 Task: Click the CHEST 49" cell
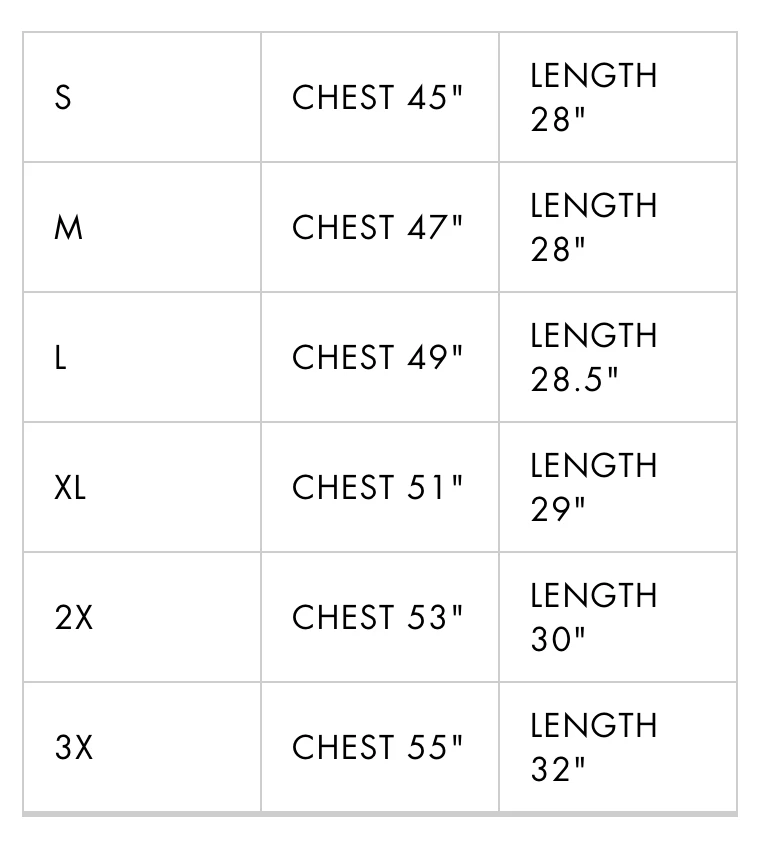click(x=378, y=358)
